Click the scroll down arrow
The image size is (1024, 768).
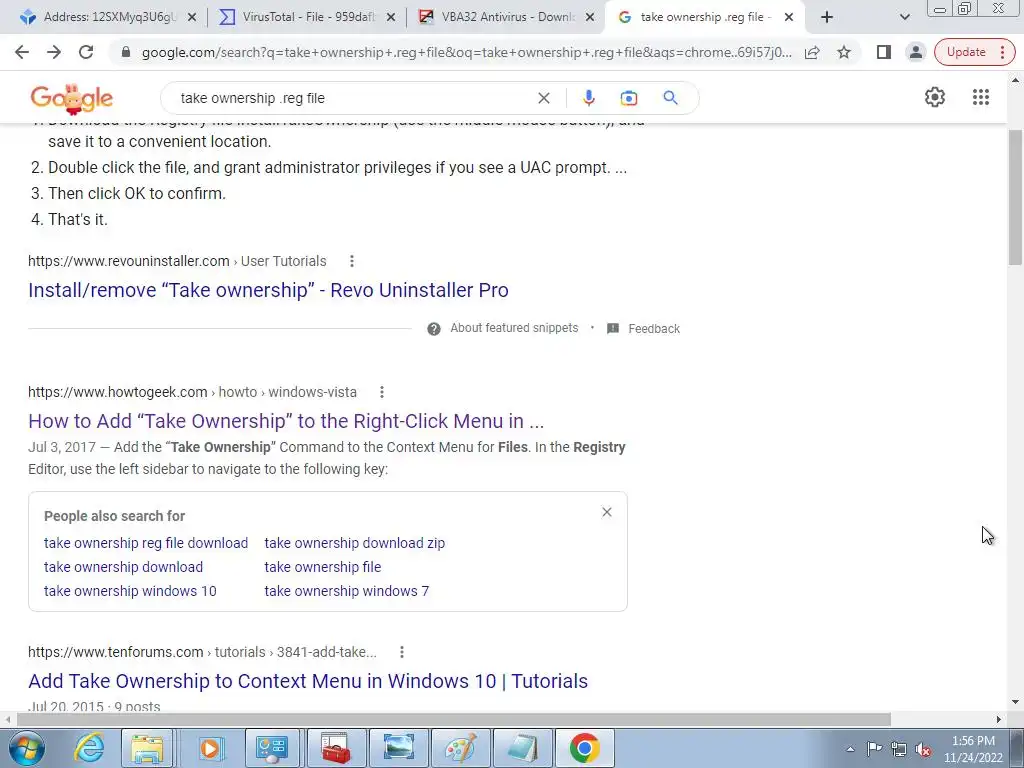click(x=1016, y=703)
